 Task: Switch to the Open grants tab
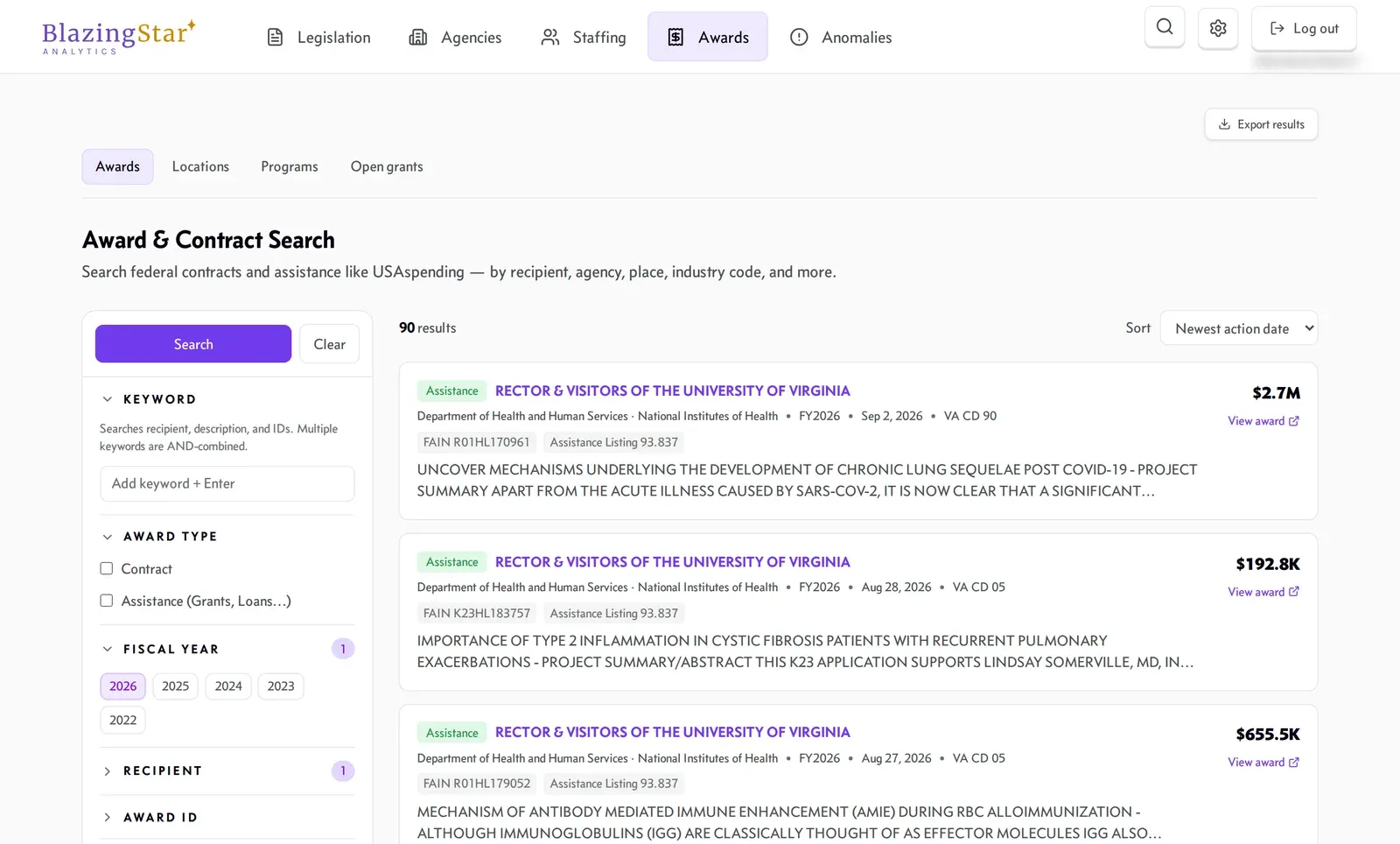pyautogui.click(x=387, y=166)
